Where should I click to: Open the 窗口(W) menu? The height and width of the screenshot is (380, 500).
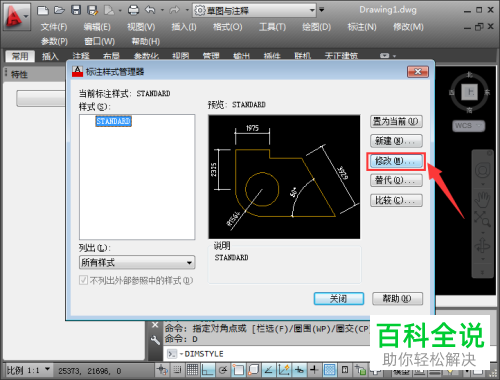pyautogui.click(x=99, y=42)
